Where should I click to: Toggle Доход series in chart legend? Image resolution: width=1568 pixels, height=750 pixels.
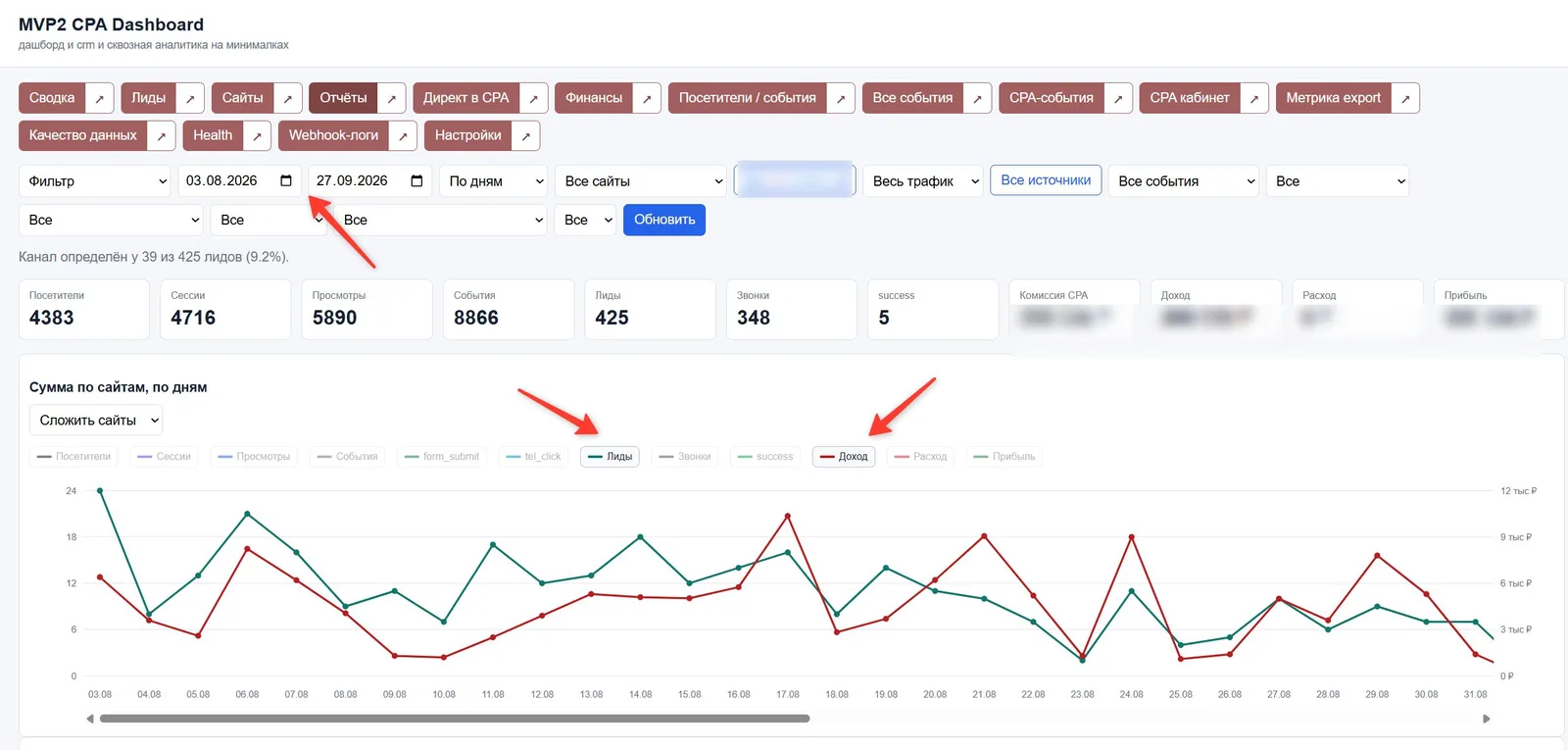coord(844,456)
